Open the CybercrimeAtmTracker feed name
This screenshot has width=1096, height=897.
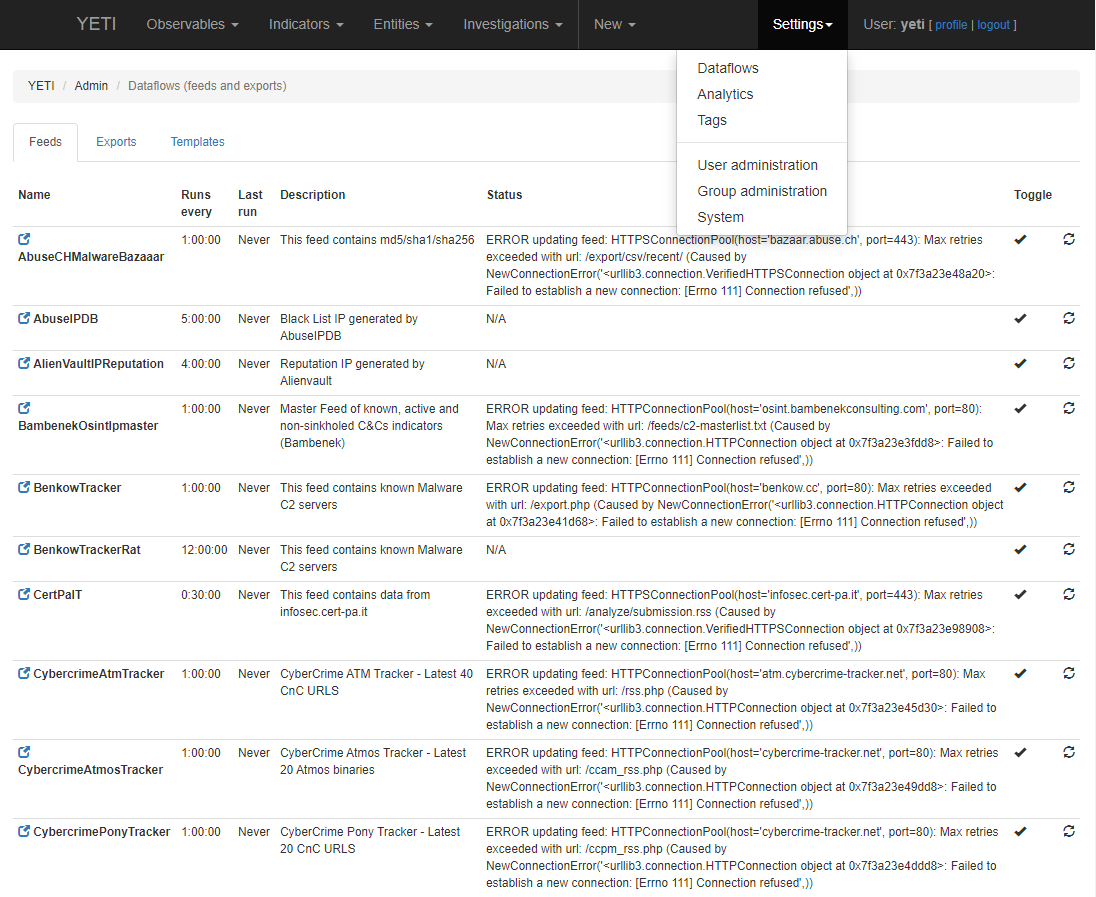pos(99,673)
